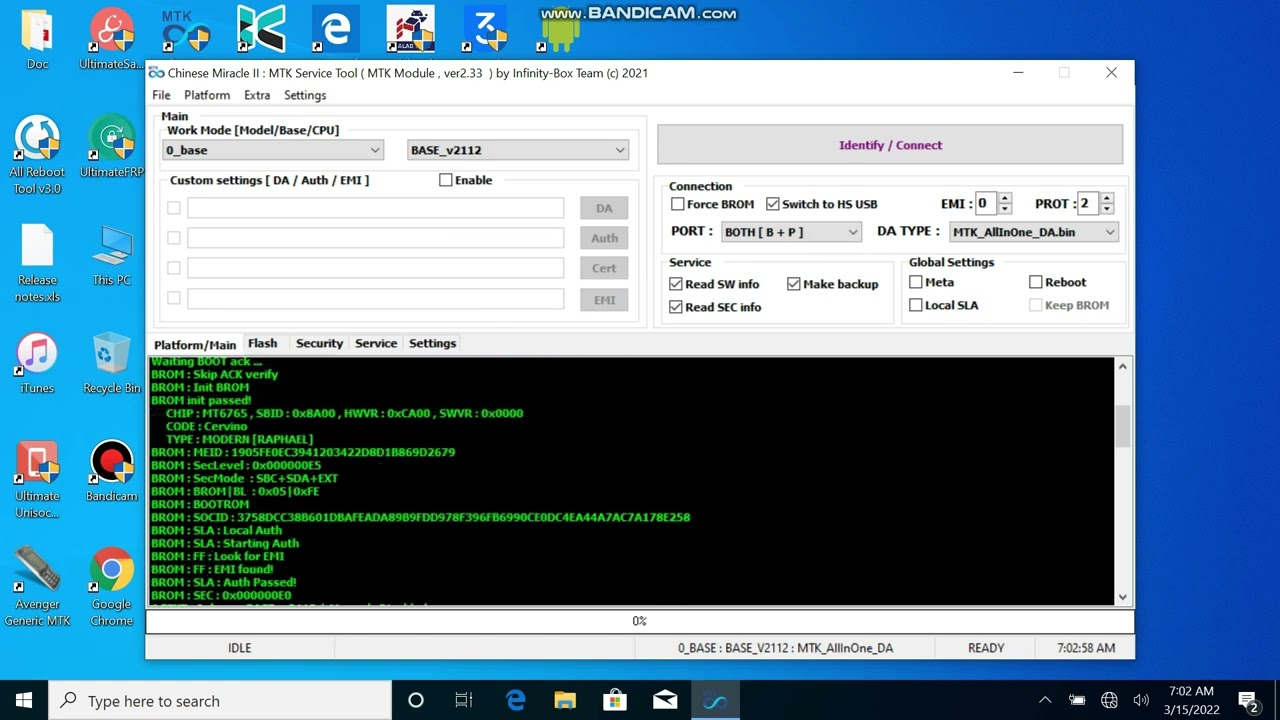
Task: Open the Recycle Bin
Action: point(112,363)
